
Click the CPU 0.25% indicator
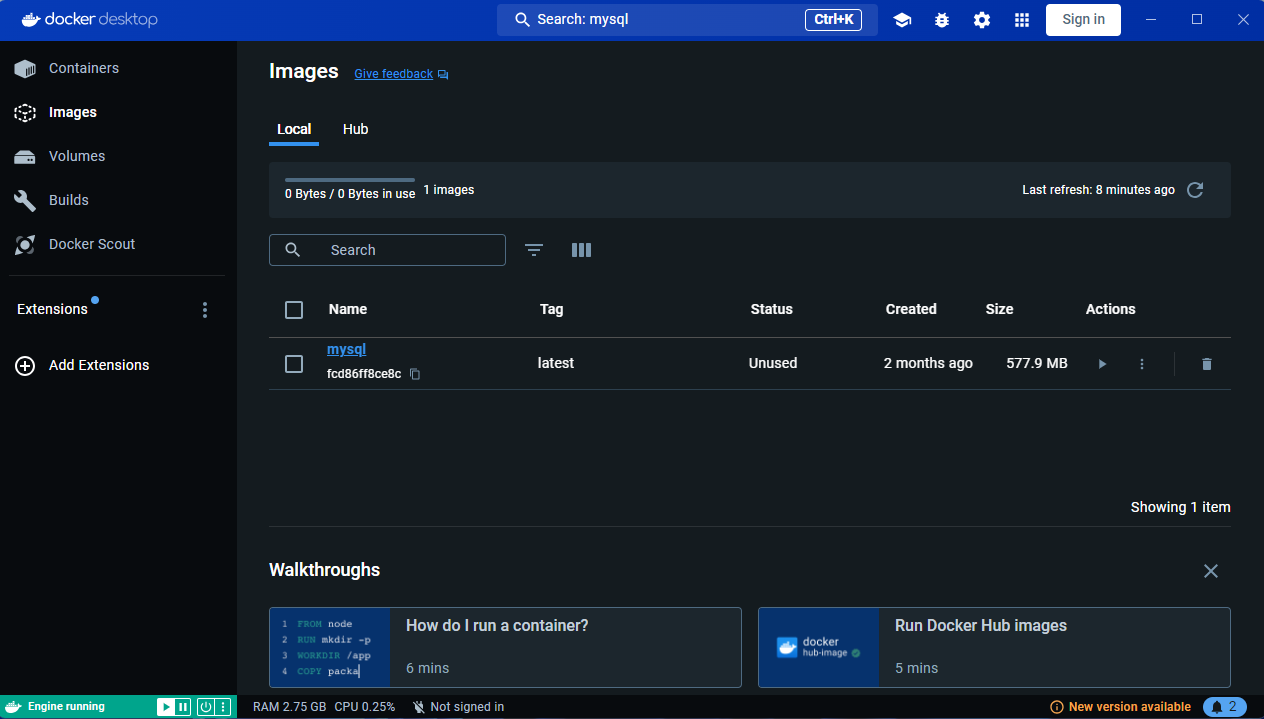click(365, 707)
